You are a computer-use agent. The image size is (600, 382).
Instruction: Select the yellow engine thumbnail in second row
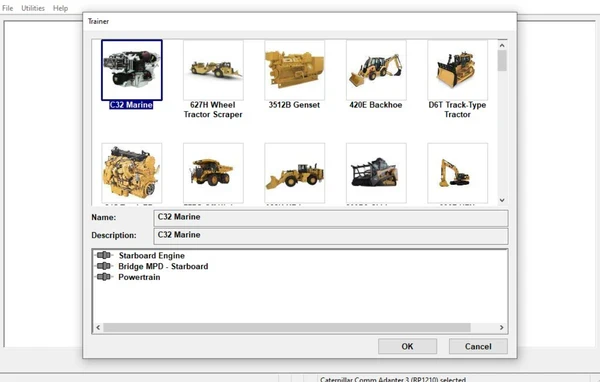132,173
